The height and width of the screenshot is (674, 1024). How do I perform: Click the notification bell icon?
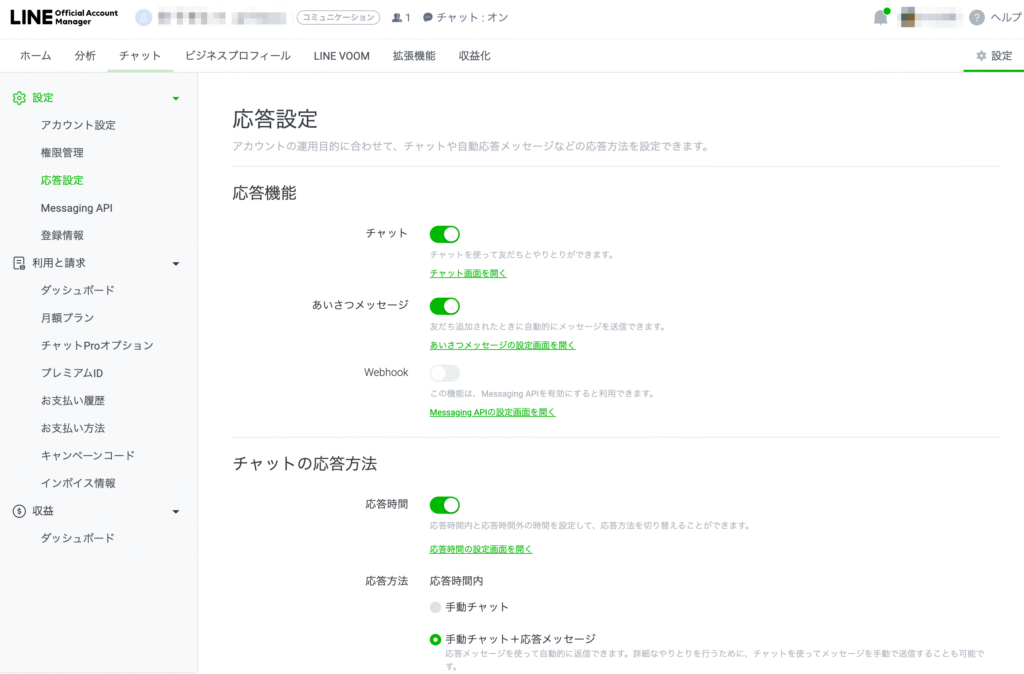click(x=881, y=17)
